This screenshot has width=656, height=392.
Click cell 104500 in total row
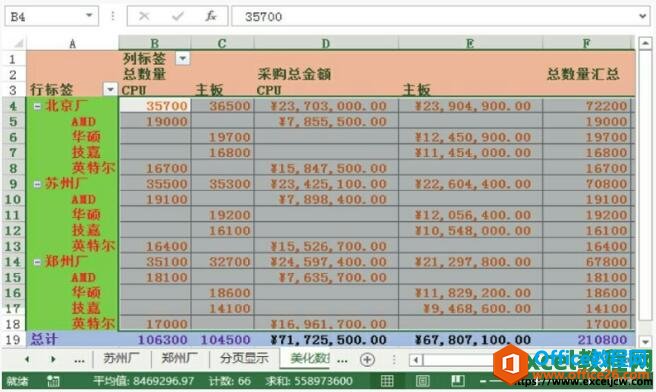point(222,339)
